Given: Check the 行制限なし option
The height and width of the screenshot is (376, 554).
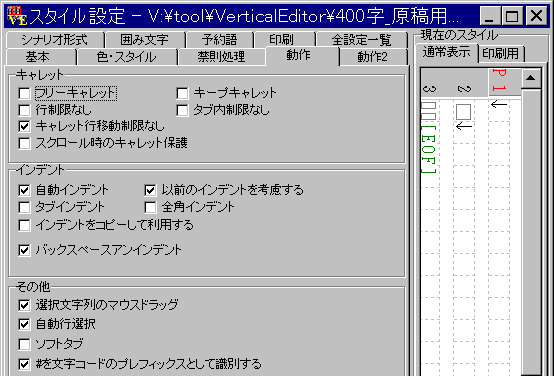Looking at the screenshot, I should coord(24,110).
